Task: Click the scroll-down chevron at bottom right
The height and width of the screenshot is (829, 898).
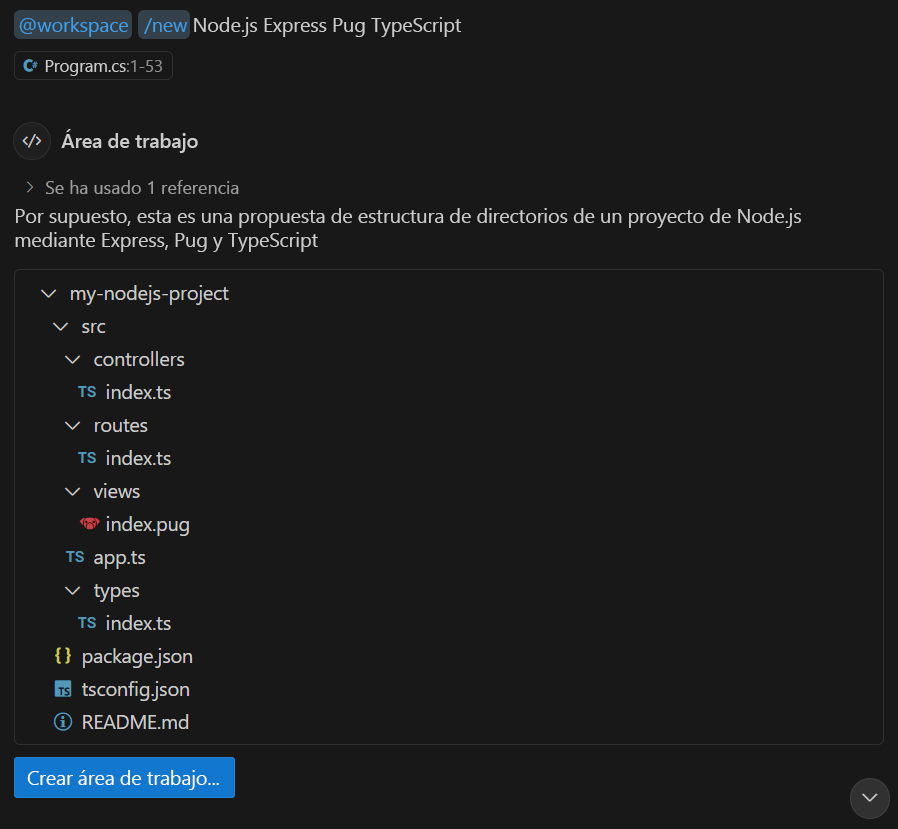Action: (869, 798)
